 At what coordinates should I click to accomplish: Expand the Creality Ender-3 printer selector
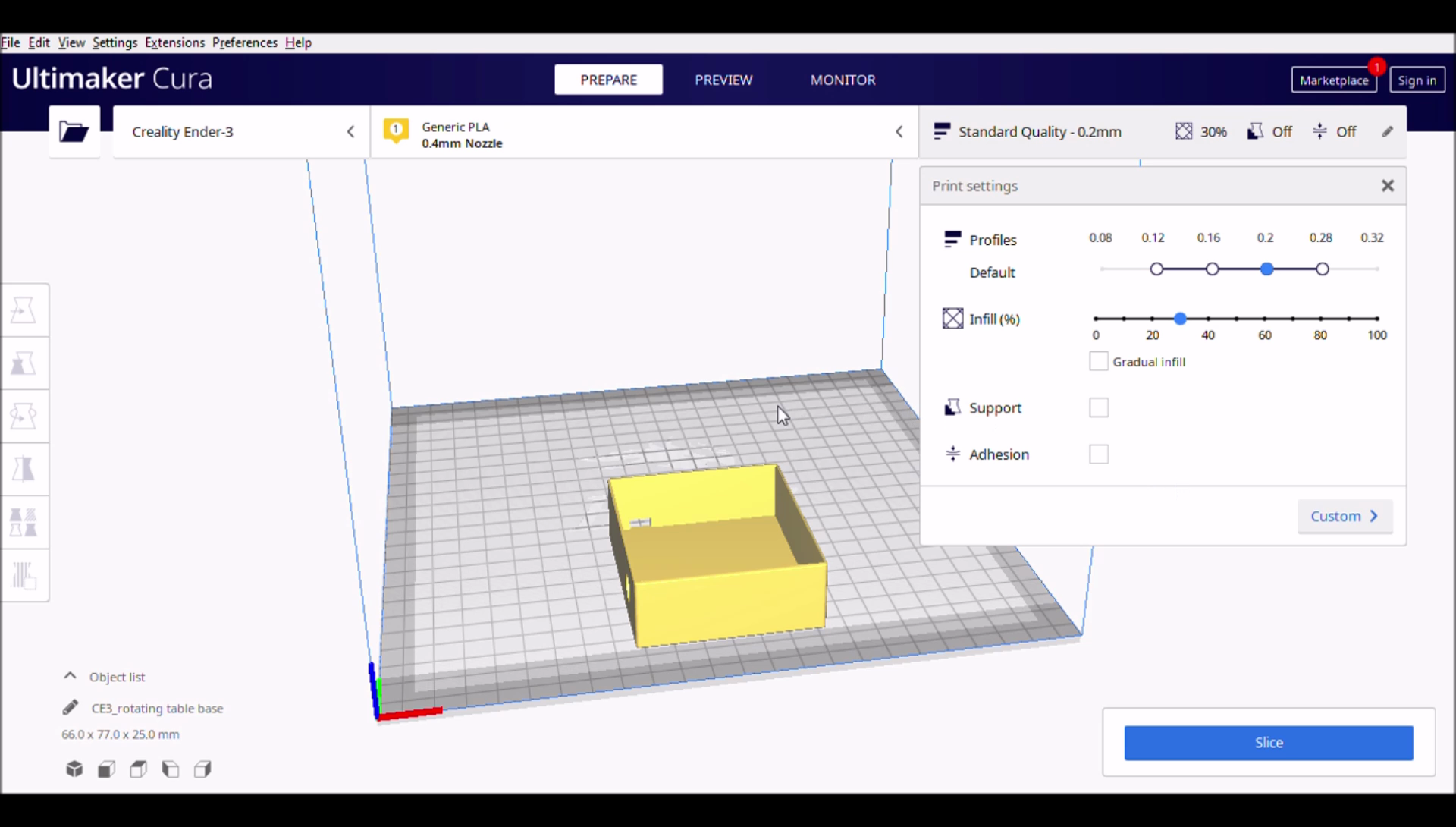tap(241, 132)
